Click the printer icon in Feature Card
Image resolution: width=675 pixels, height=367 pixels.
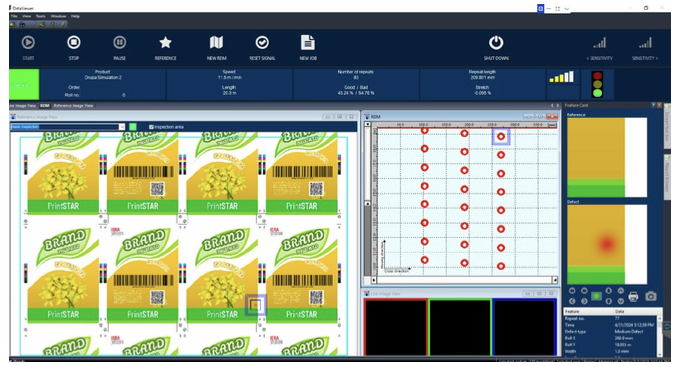pos(633,296)
